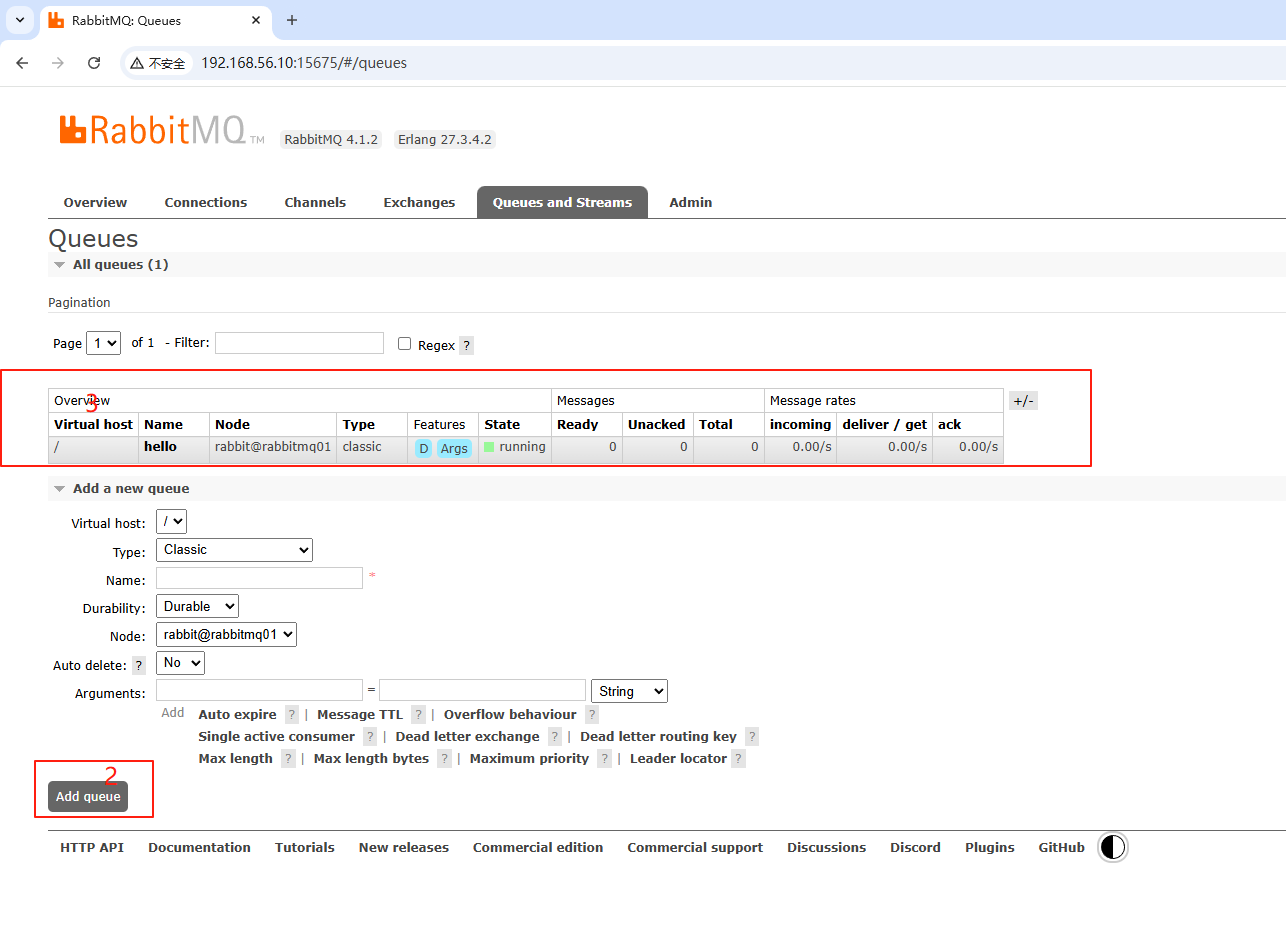Image resolution: width=1286 pixels, height=927 pixels.
Task: Insert the Message TTL argument
Action: [x=360, y=715]
